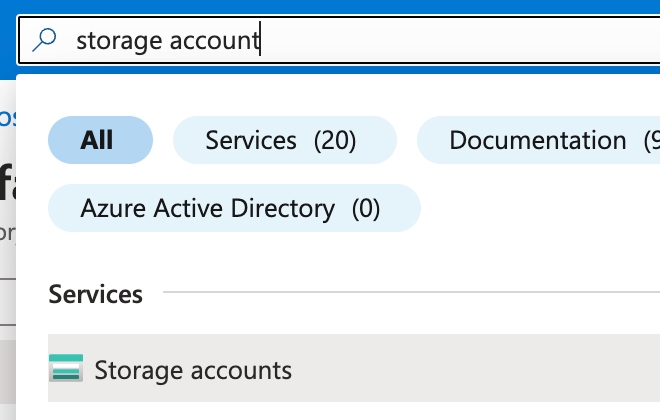Filter results by Services (20)

tap(285, 140)
